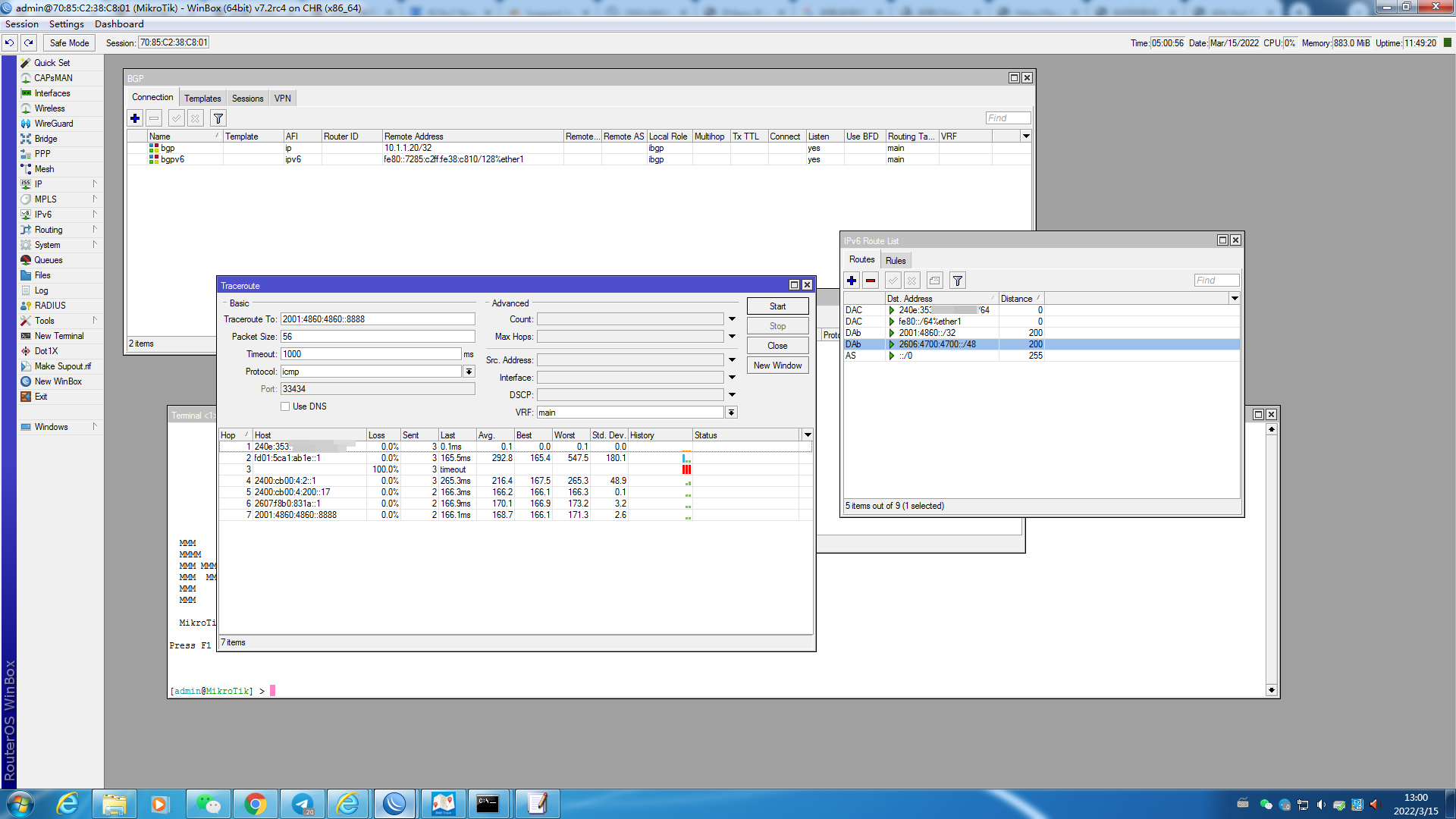Select 2001:4860::/32 route row

[1041, 333]
